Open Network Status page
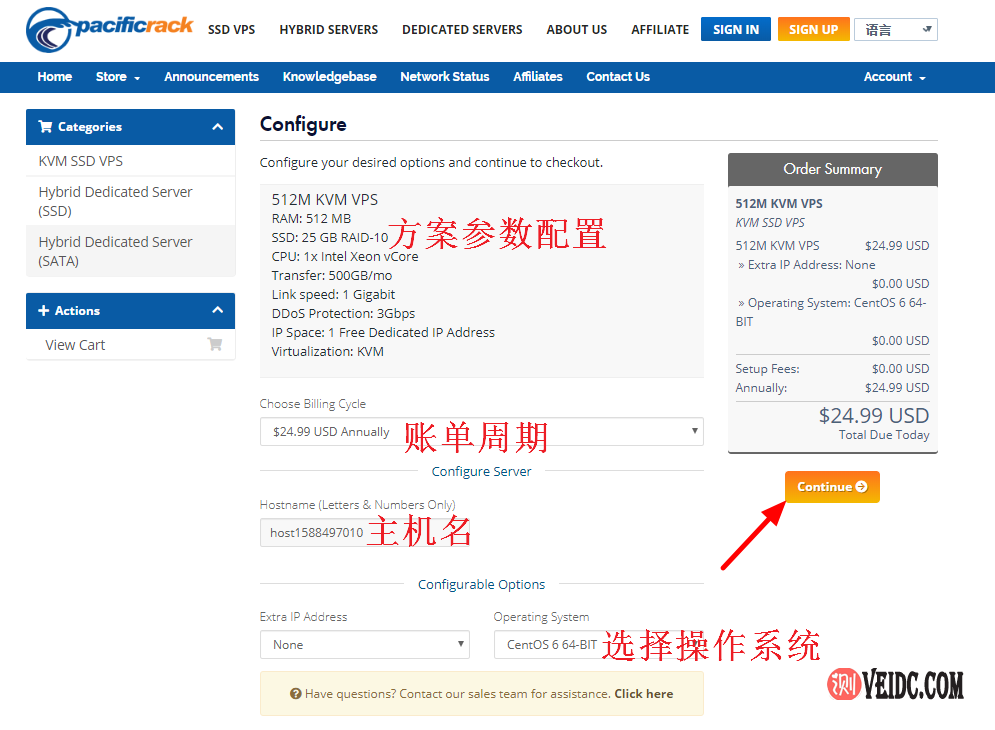The height and width of the screenshot is (730, 995). click(x=445, y=77)
